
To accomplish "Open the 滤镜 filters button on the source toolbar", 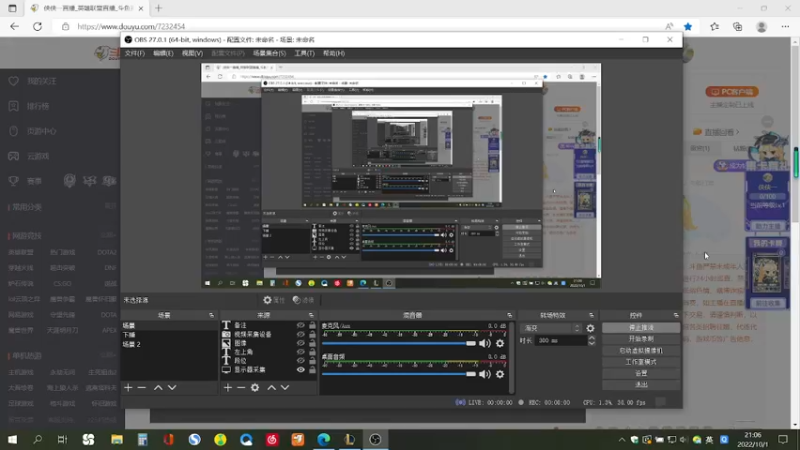I will coord(304,300).
